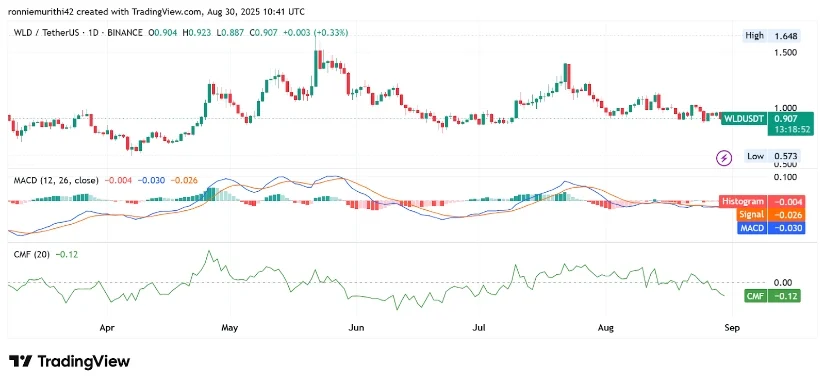Click the Low 0.573 price marker
The width and height of the screenshot is (825, 384).
[772, 156]
